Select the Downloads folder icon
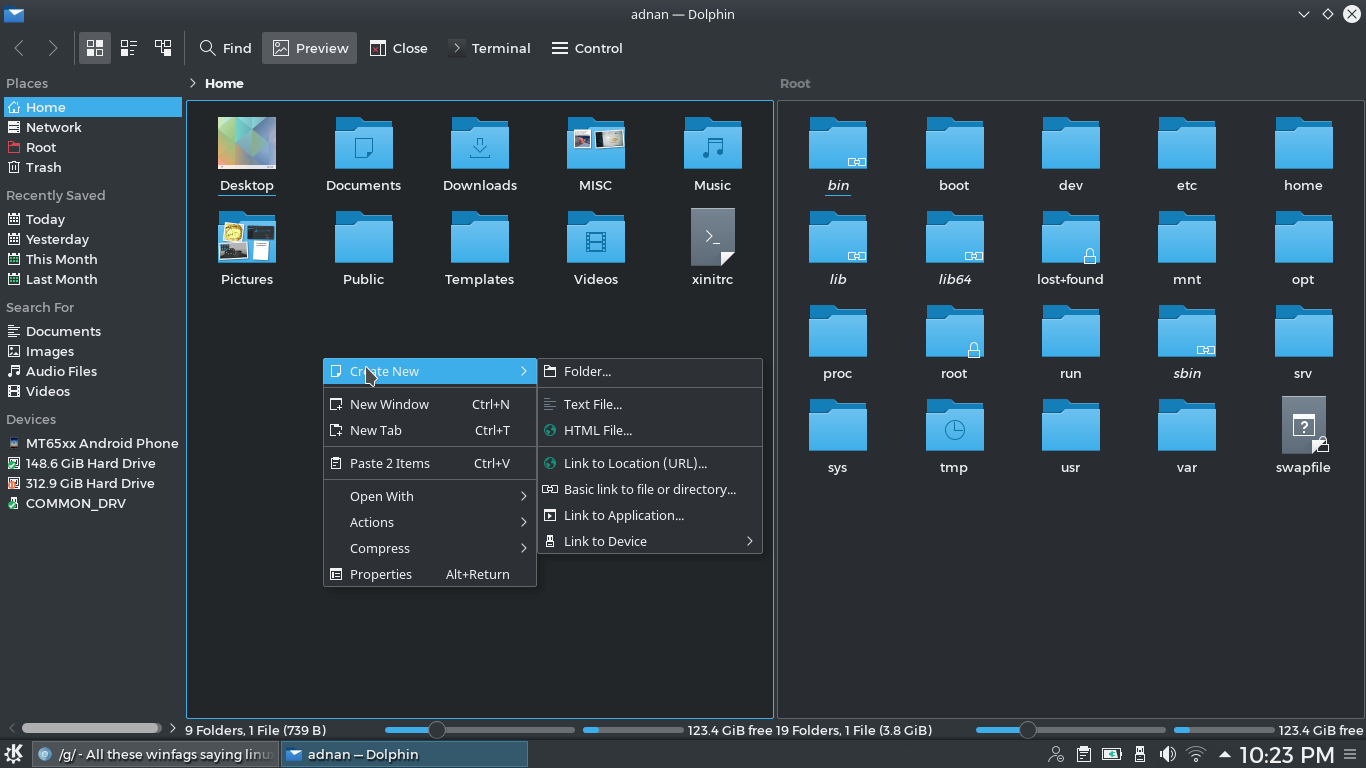Image resolution: width=1366 pixels, height=768 pixels. [480, 143]
